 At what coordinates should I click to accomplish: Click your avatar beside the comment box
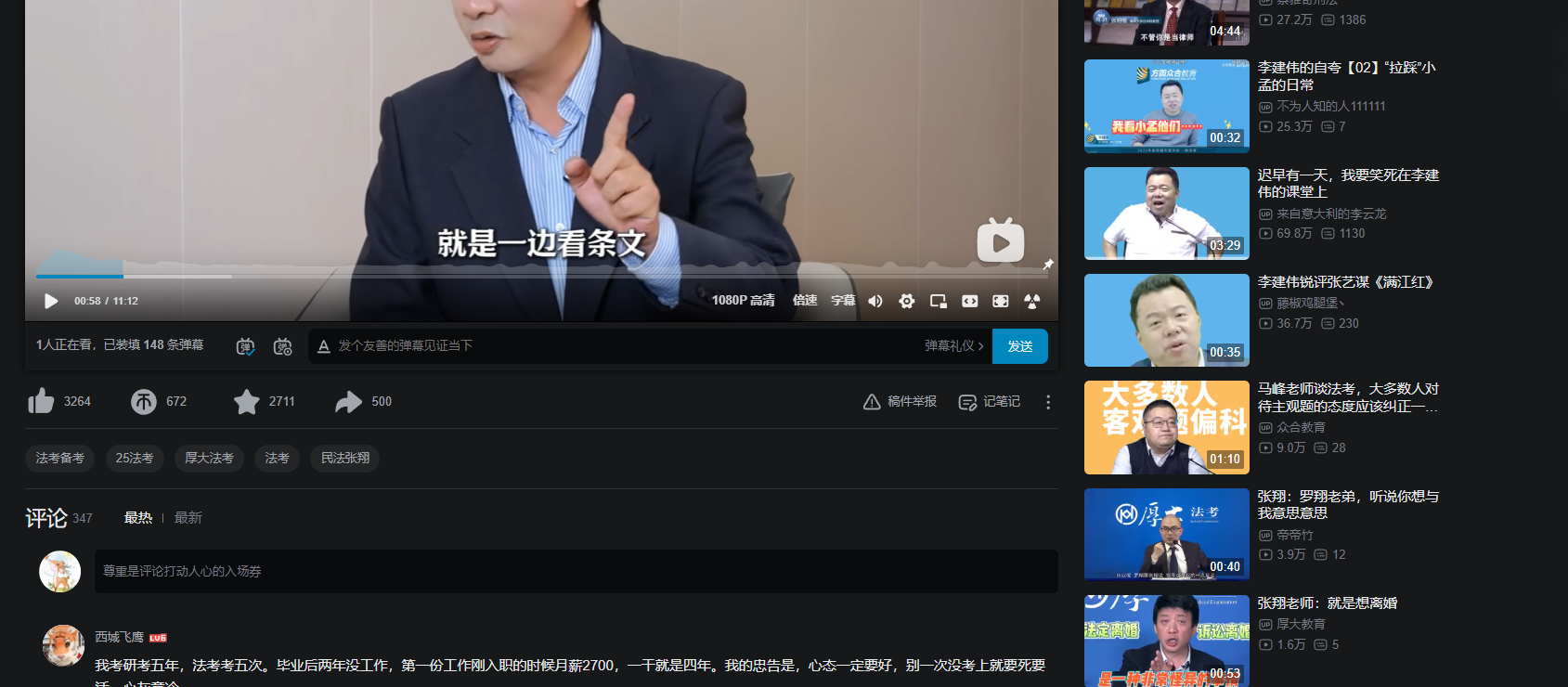tap(59, 572)
